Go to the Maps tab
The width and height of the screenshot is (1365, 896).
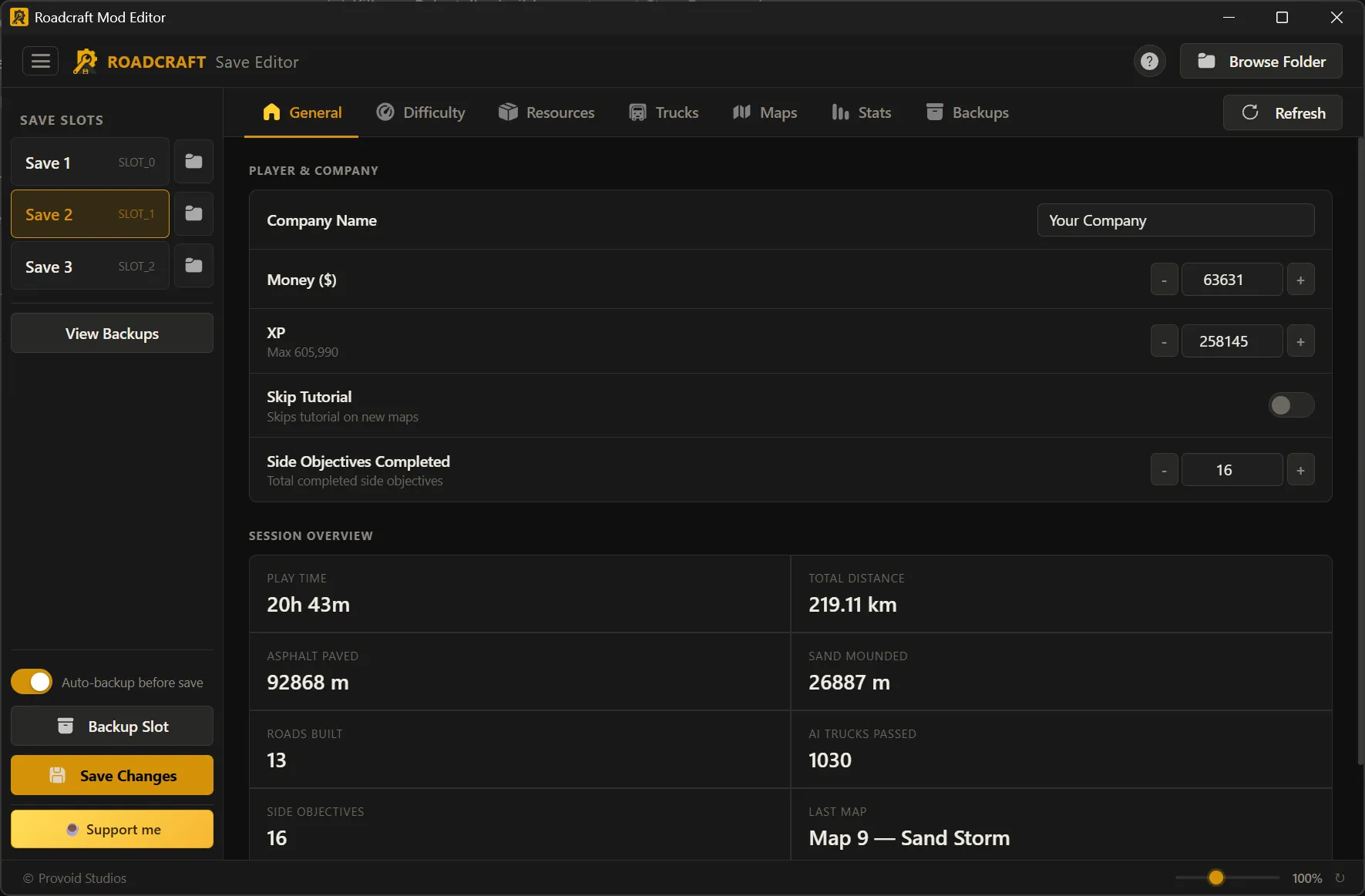[x=765, y=112]
